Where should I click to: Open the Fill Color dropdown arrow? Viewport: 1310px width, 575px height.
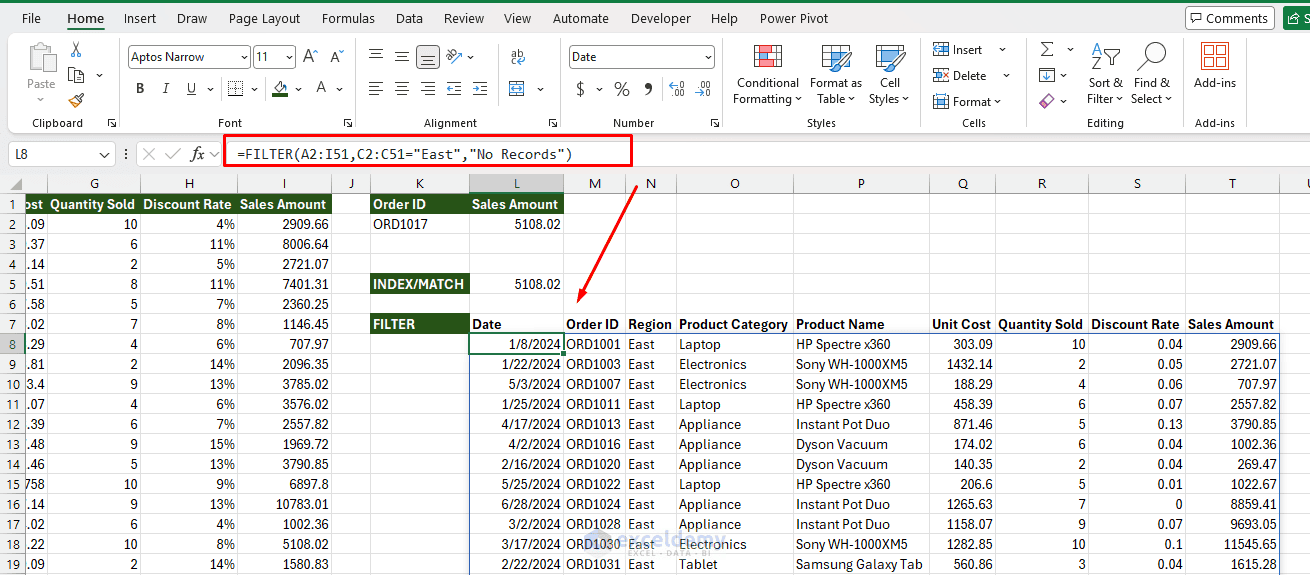coord(299,89)
